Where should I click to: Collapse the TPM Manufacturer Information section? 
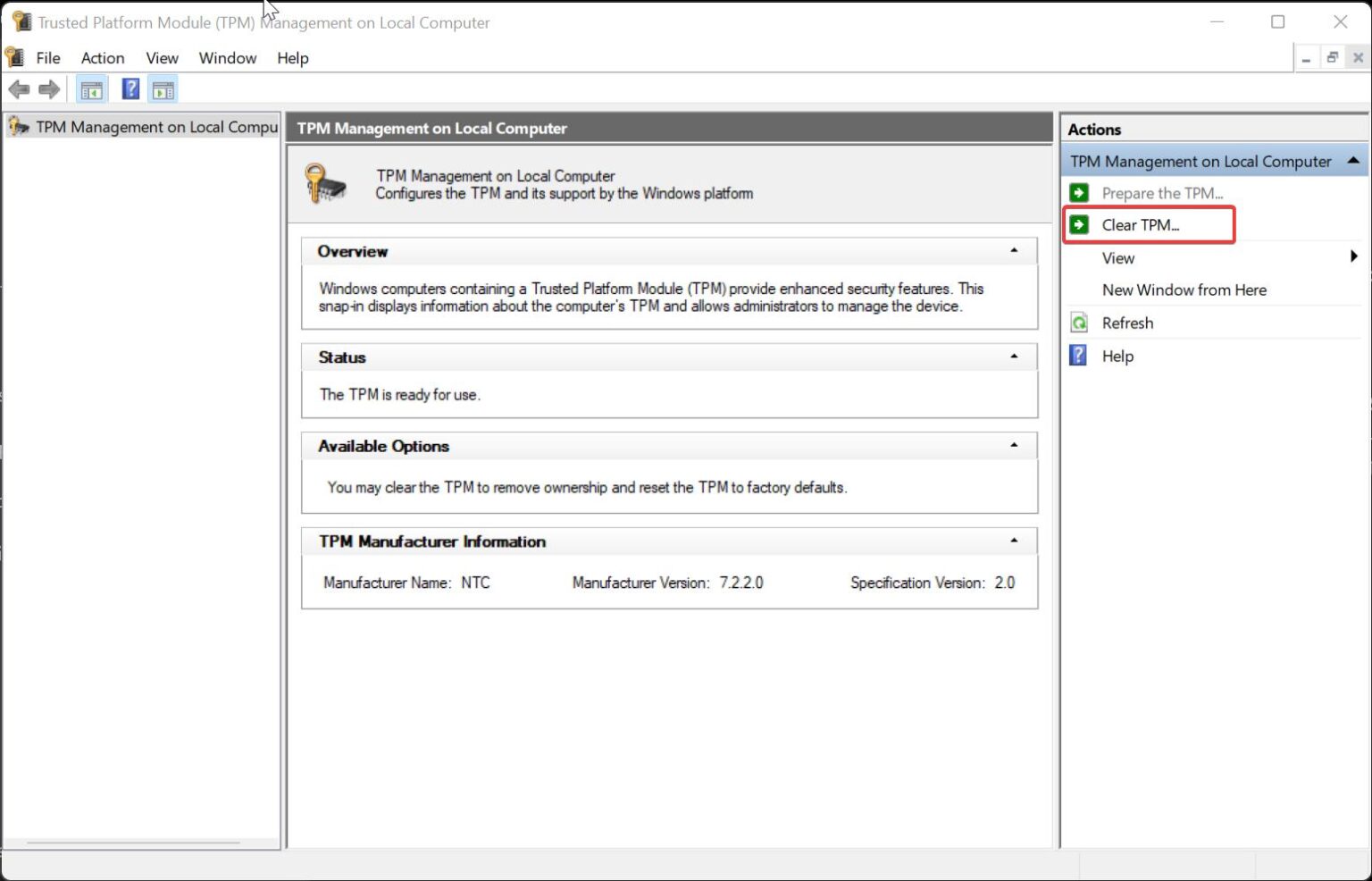coord(1014,541)
